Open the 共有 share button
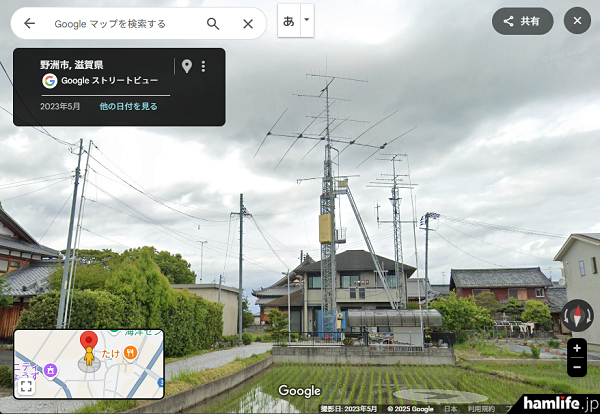The height and width of the screenshot is (414, 600). click(522, 21)
